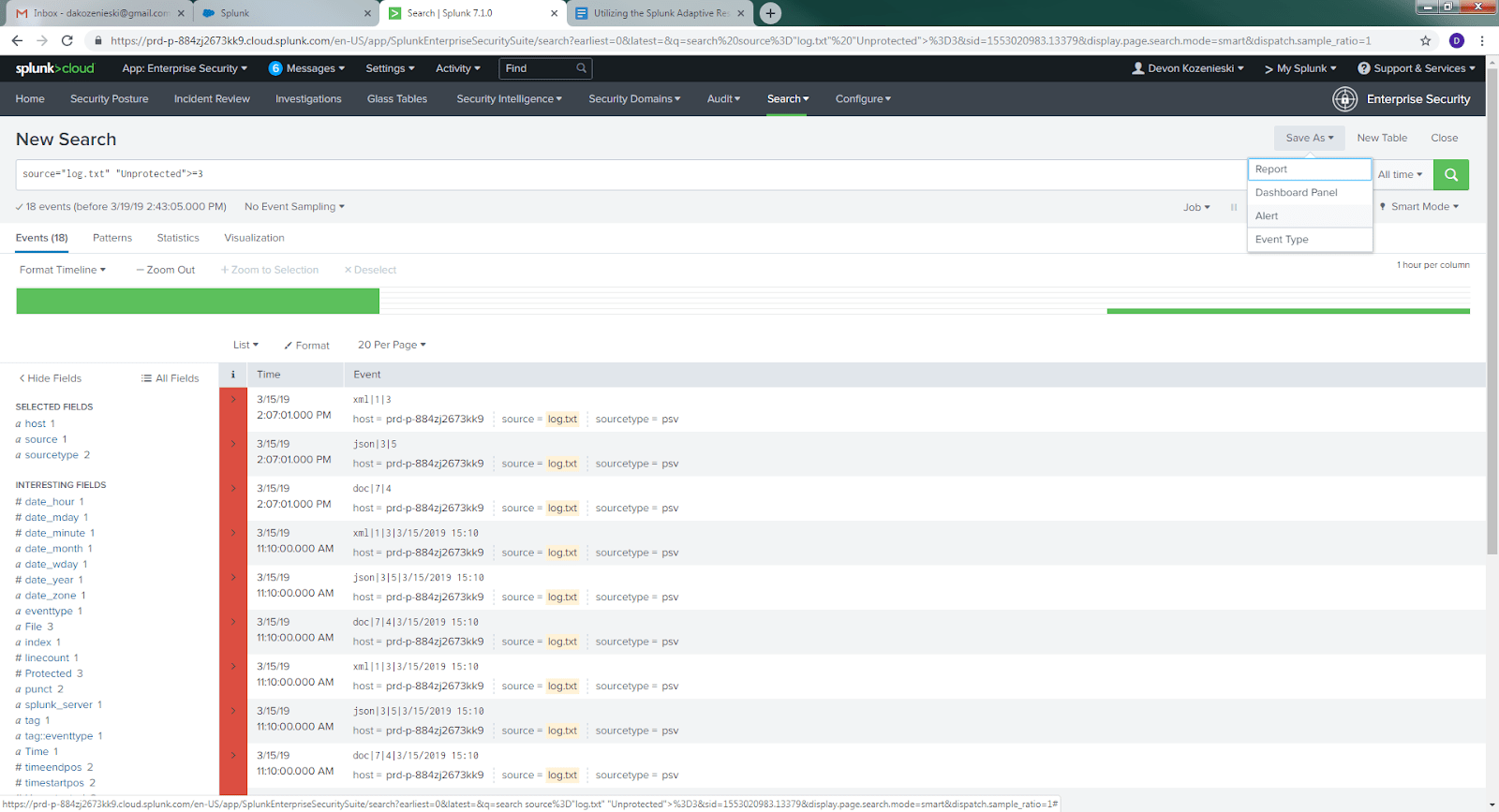Viewport: 1499px width, 812px height.
Task: Open the Smart Mode dropdown
Action: click(x=1419, y=207)
